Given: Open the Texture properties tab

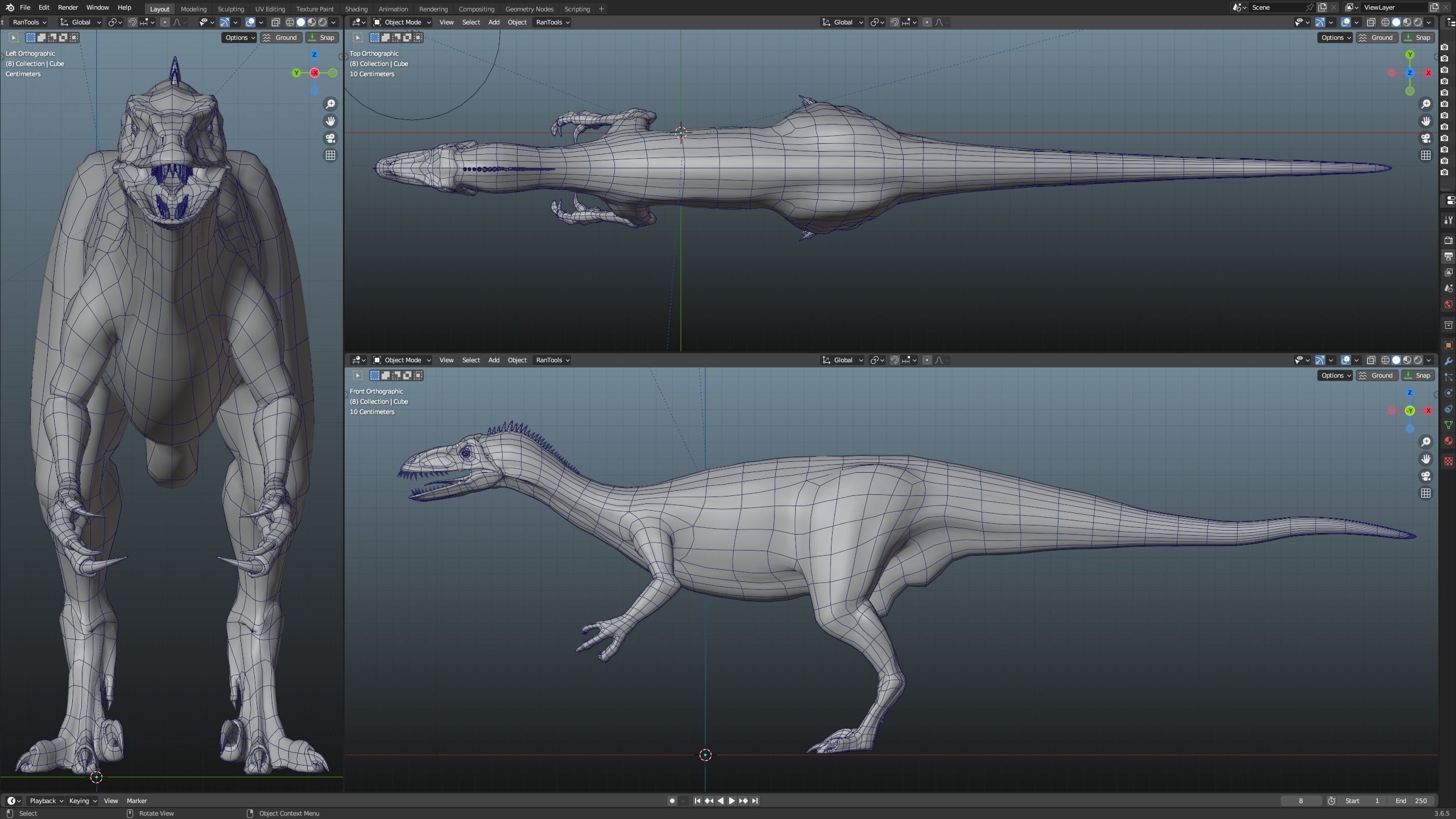Looking at the screenshot, I should tap(1449, 461).
